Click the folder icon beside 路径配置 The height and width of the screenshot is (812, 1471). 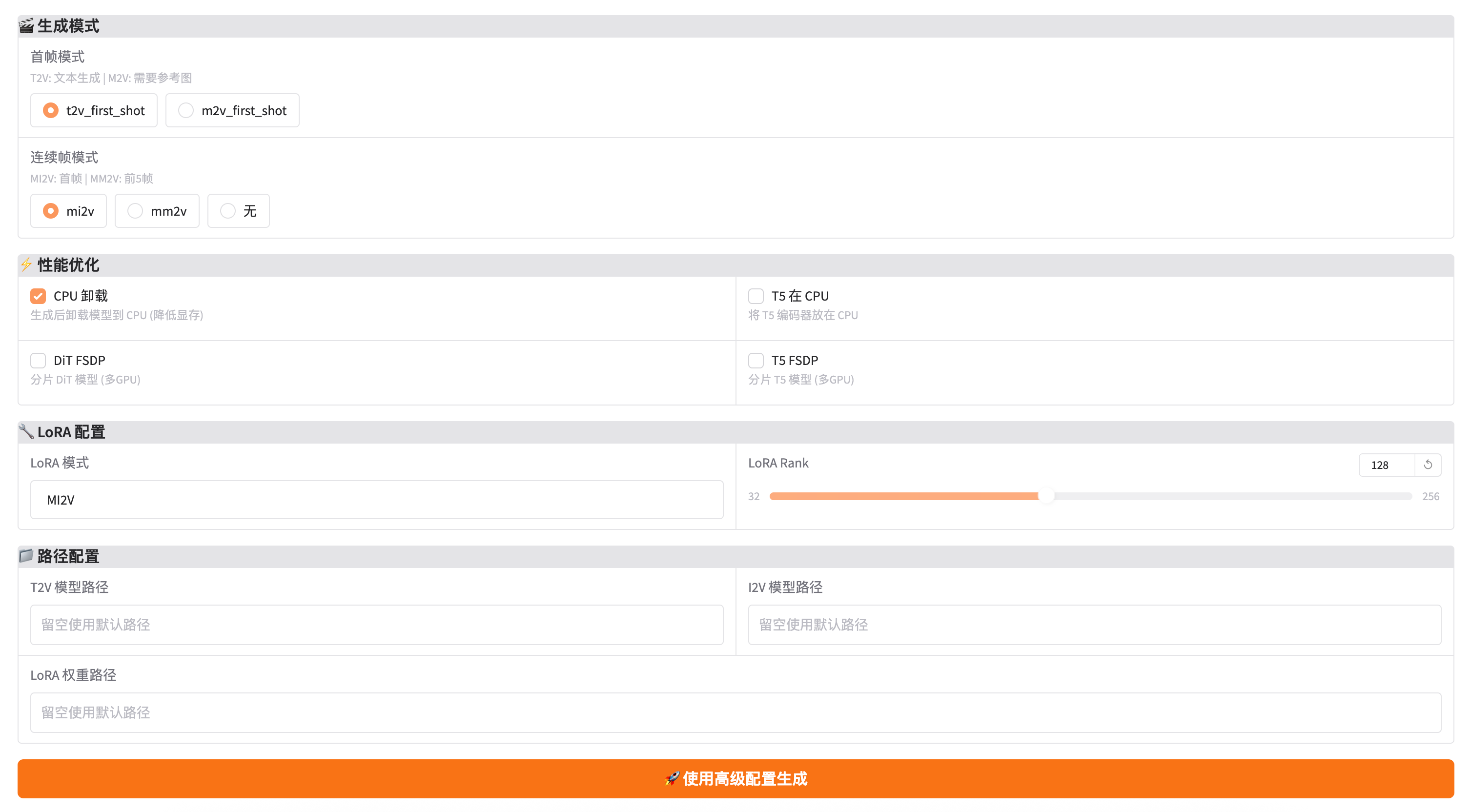coord(26,556)
